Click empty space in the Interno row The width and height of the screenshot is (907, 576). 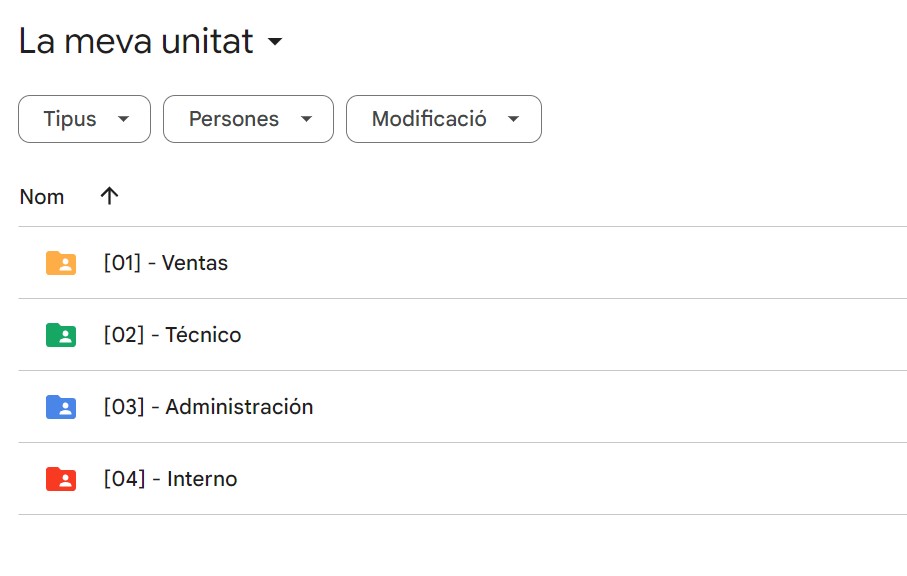coord(600,479)
